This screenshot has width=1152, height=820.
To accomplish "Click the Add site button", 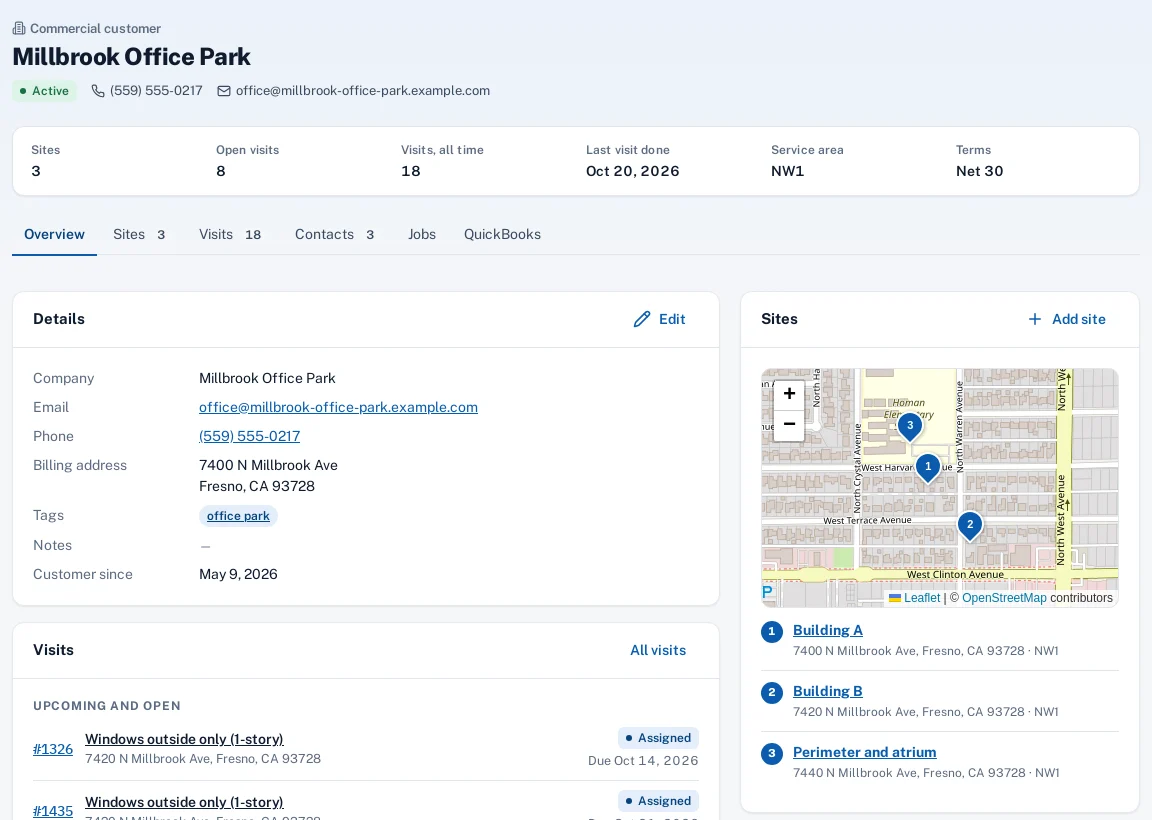I will (x=1067, y=319).
